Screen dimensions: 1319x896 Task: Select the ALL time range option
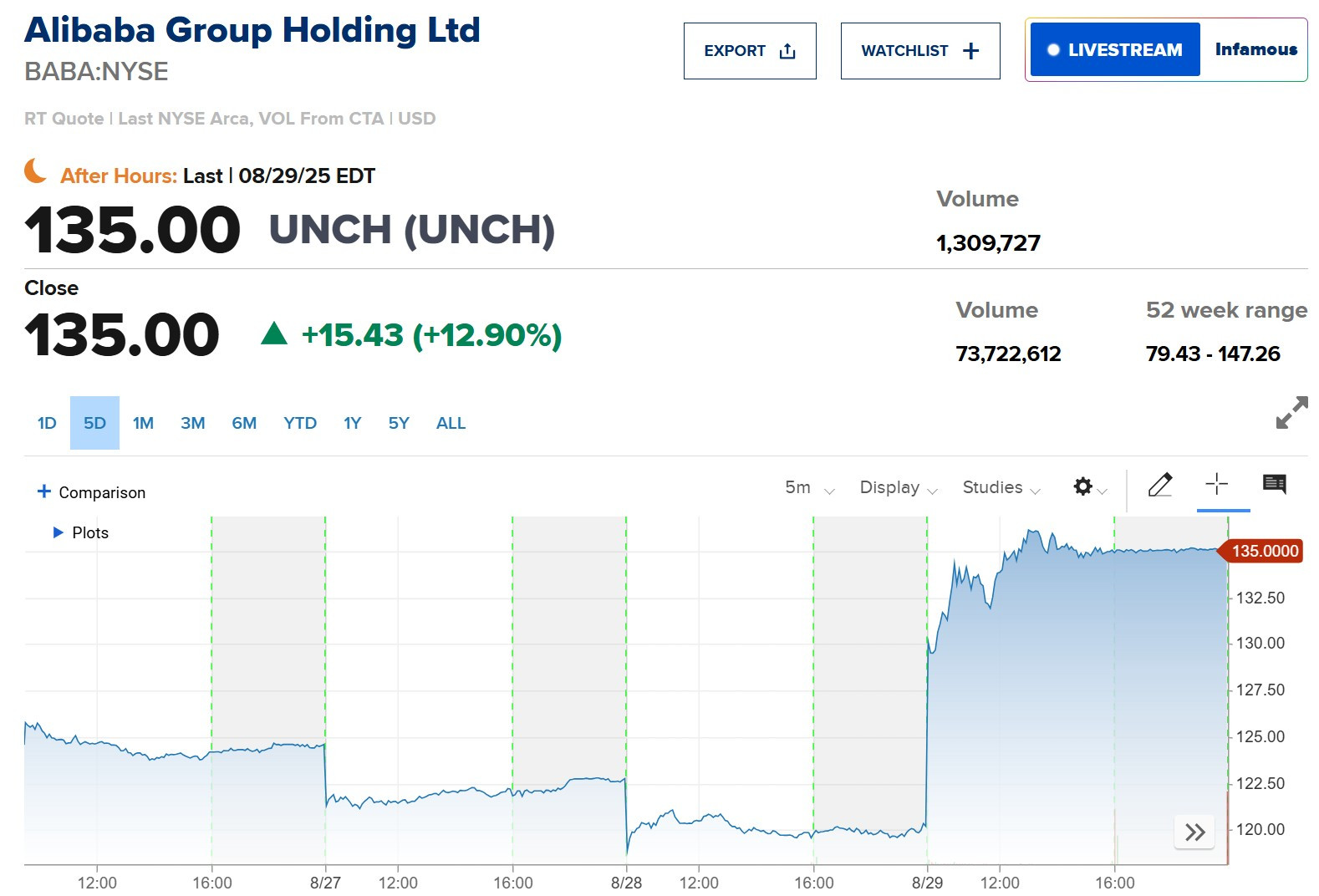tap(451, 423)
